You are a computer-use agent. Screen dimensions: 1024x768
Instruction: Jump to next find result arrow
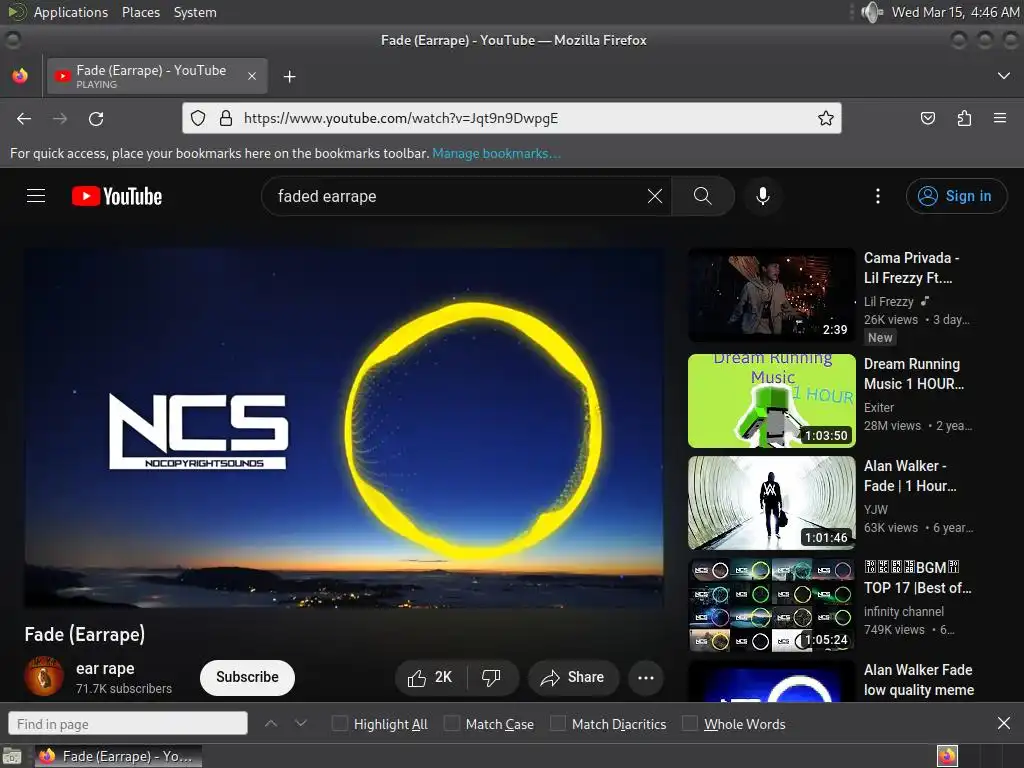[300, 724]
